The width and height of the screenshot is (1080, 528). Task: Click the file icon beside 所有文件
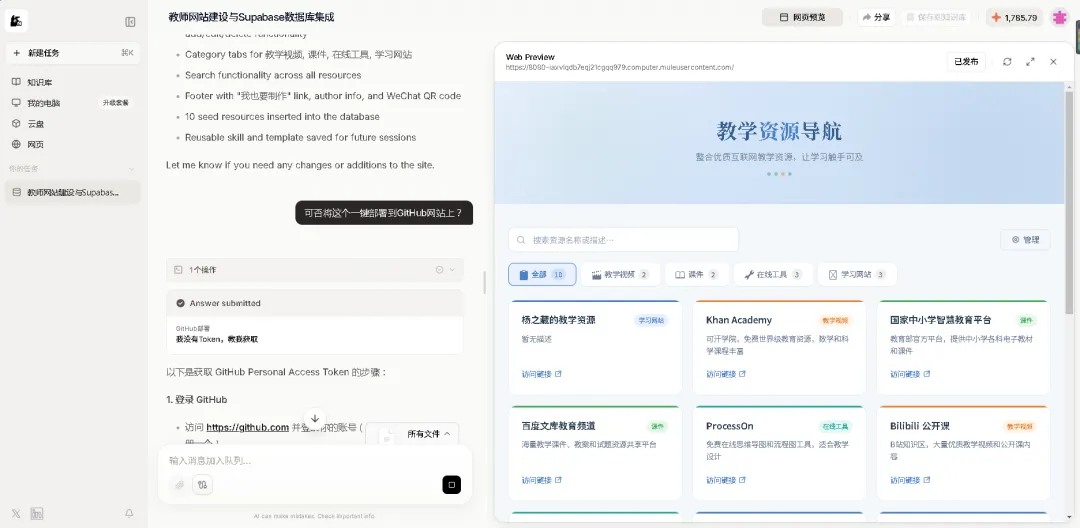[x=387, y=436]
